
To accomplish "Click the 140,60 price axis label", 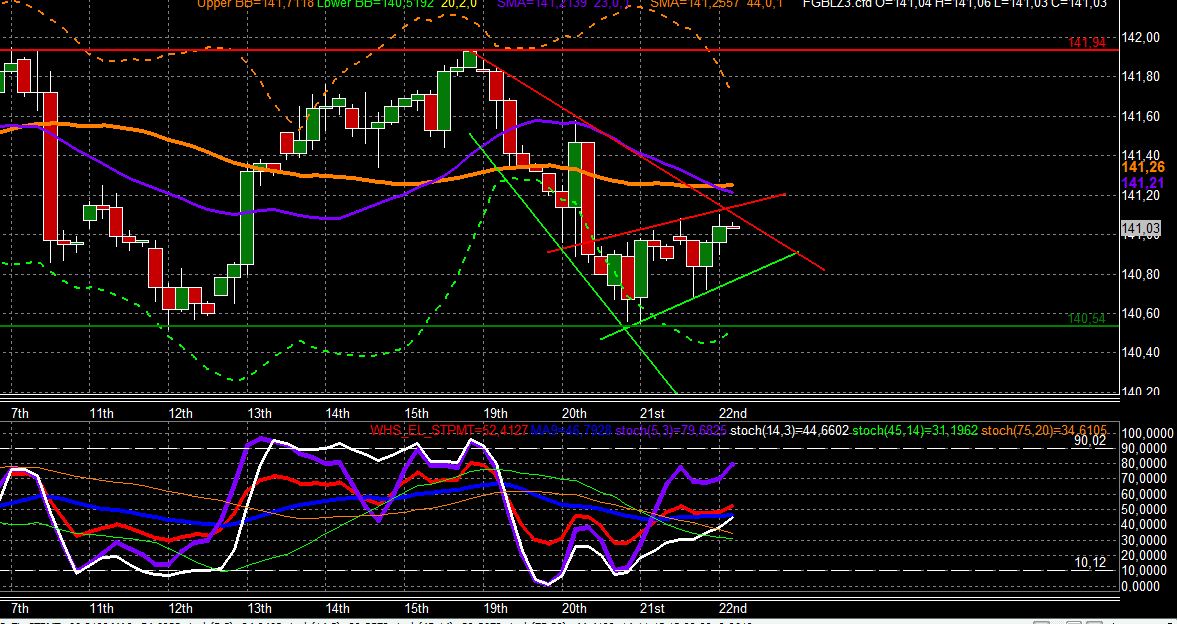I will 1140,314.
